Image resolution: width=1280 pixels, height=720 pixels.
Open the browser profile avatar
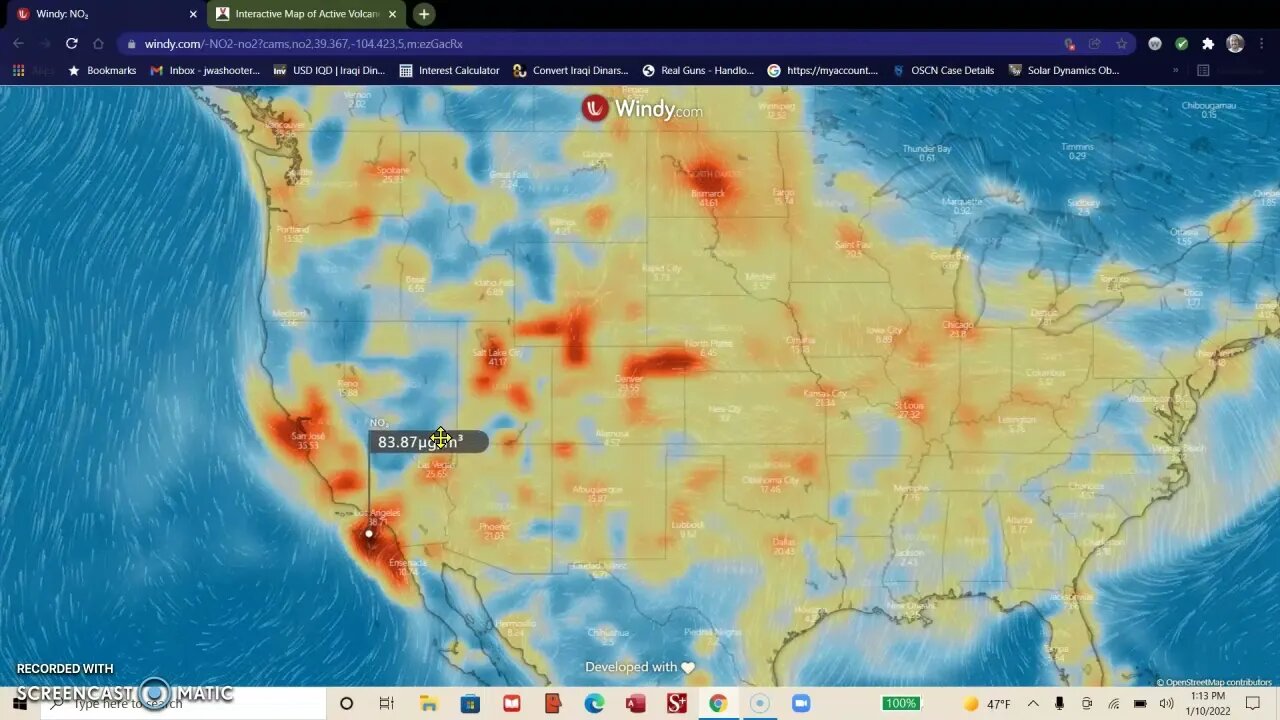tap(1235, 44)
